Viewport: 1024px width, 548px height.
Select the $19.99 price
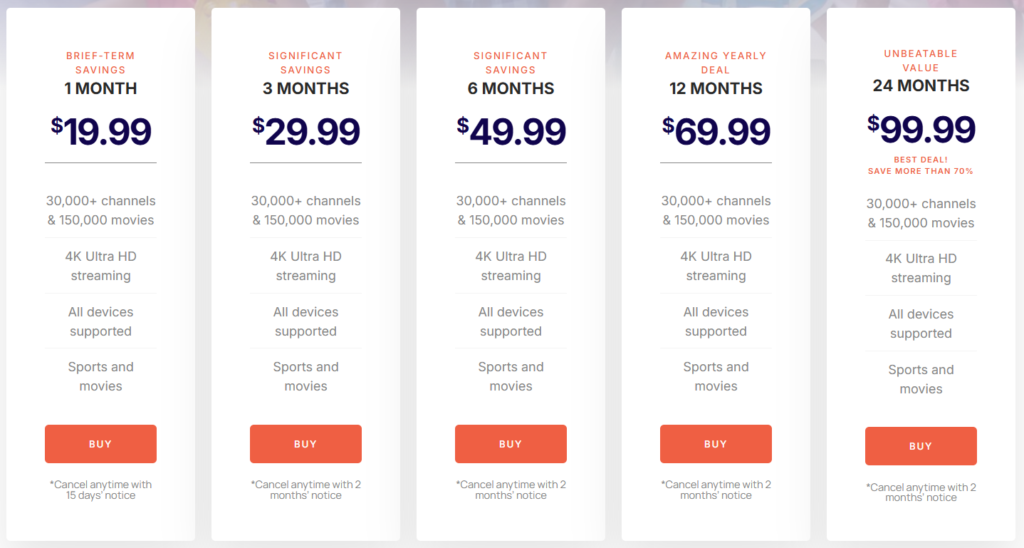101,131
